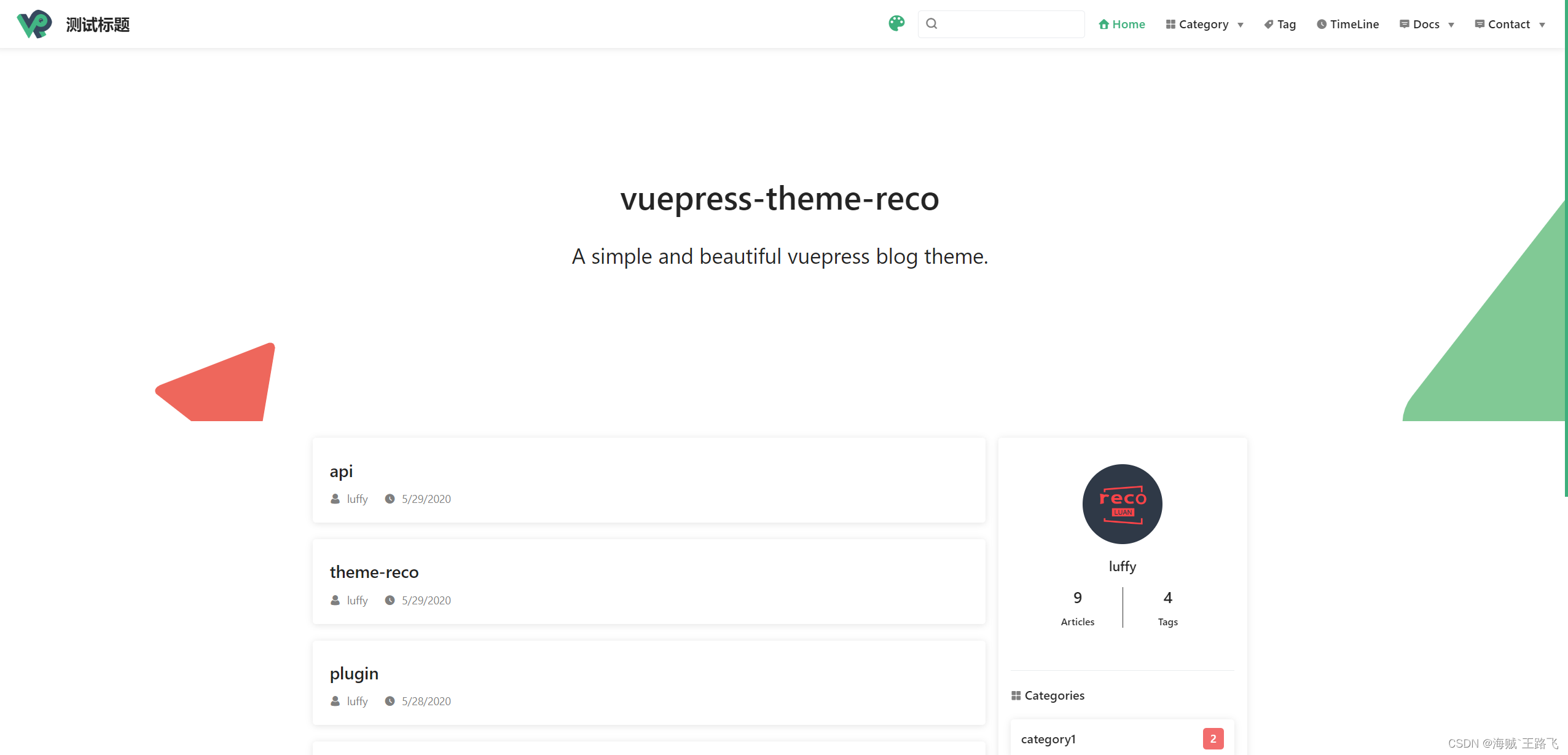Screen dimensions: 1568x755
Task: Select the Home icon in navigation
Action: (x=1104, y=23)
